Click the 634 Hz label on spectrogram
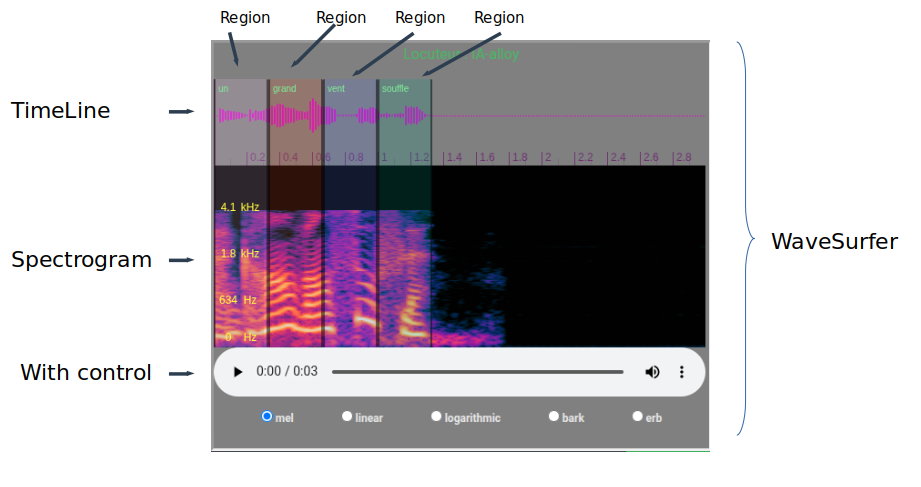This screenshot has width=921, height=487. click(x=238, y=299)
